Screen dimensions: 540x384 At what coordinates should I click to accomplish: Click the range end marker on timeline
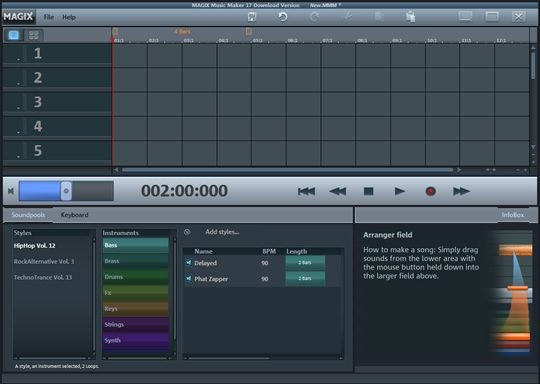(249, 32)
